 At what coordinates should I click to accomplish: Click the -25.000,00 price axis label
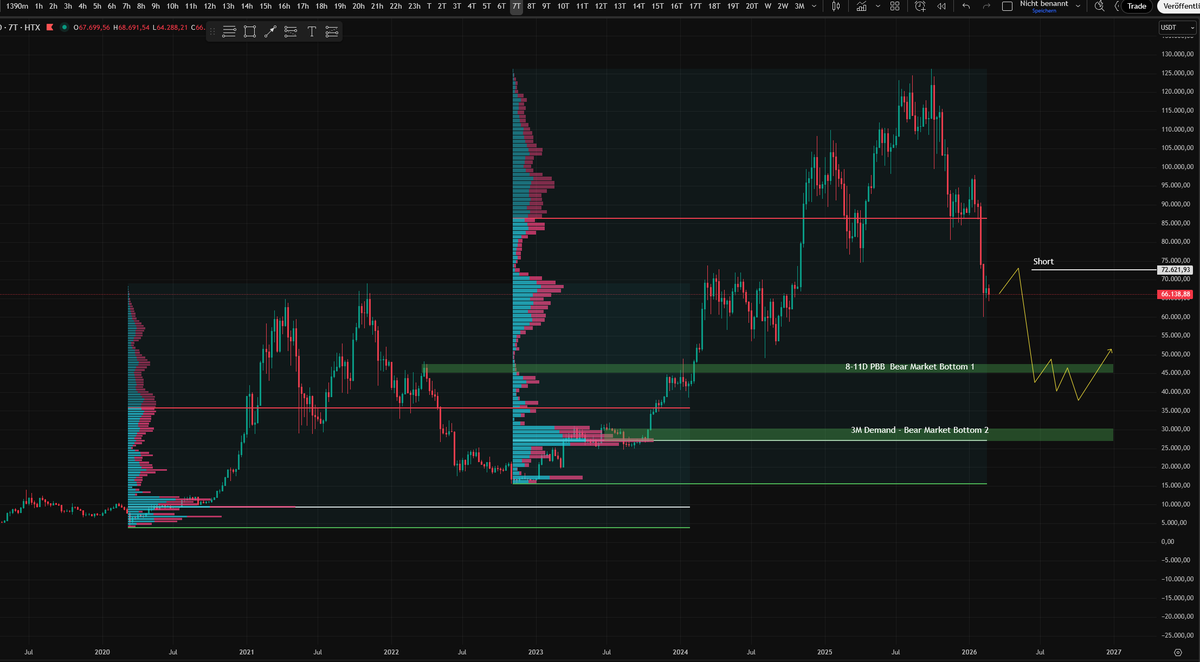point(1177,635)
